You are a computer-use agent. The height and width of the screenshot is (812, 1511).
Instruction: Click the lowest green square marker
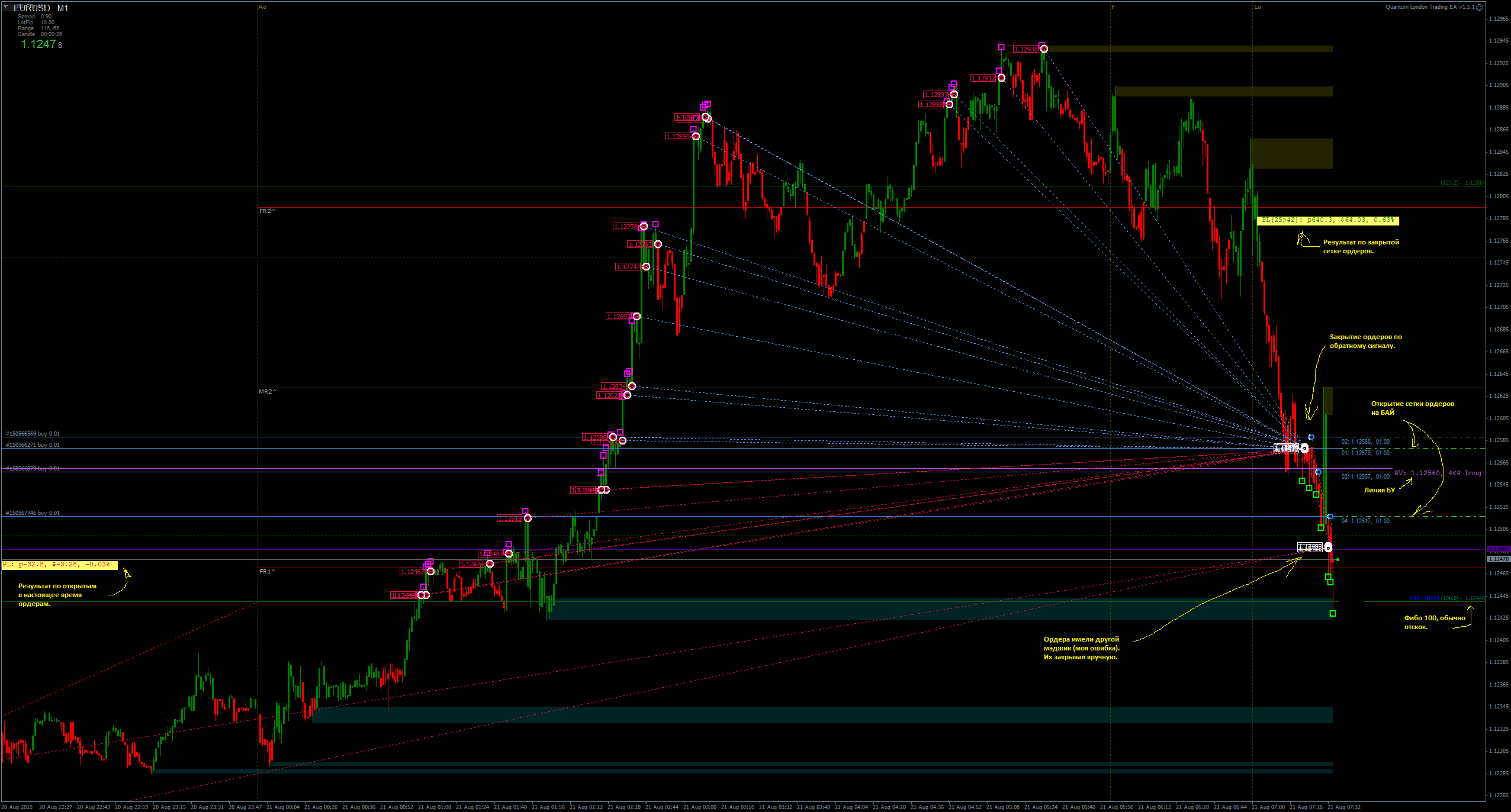[x=1333, y=614]
